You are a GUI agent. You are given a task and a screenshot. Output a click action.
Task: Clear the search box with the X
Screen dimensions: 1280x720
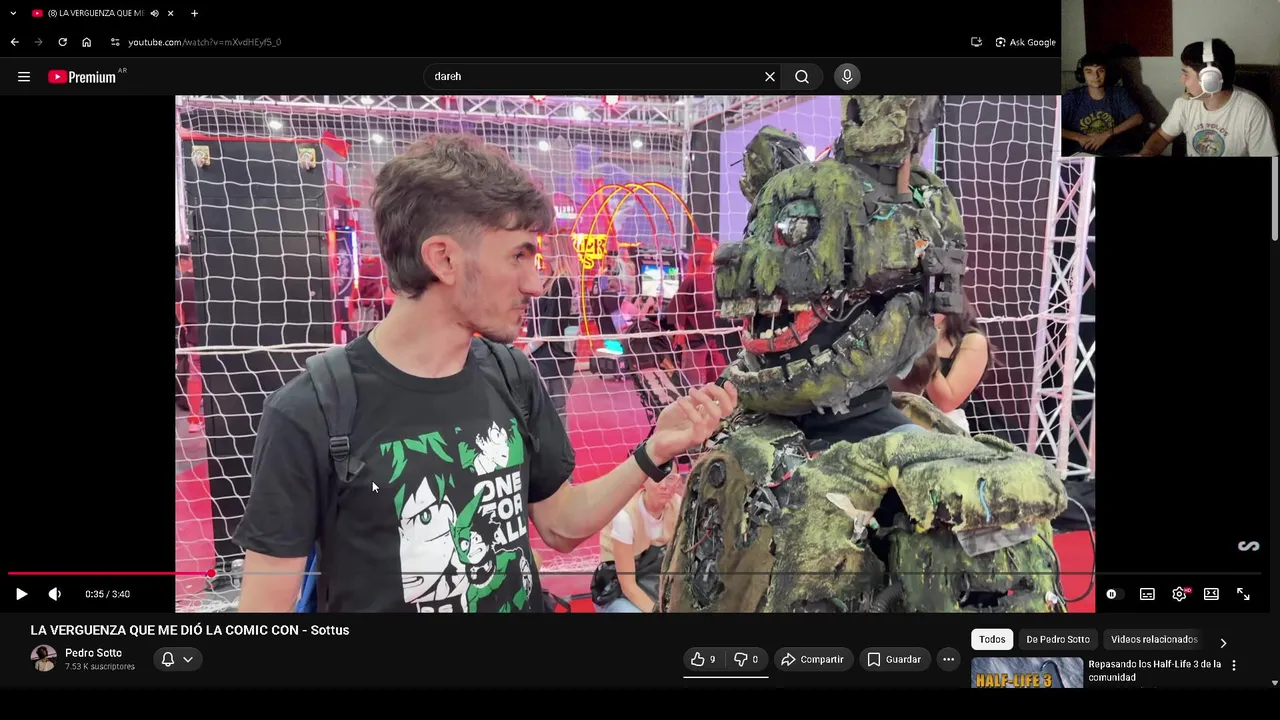[770, 76]
